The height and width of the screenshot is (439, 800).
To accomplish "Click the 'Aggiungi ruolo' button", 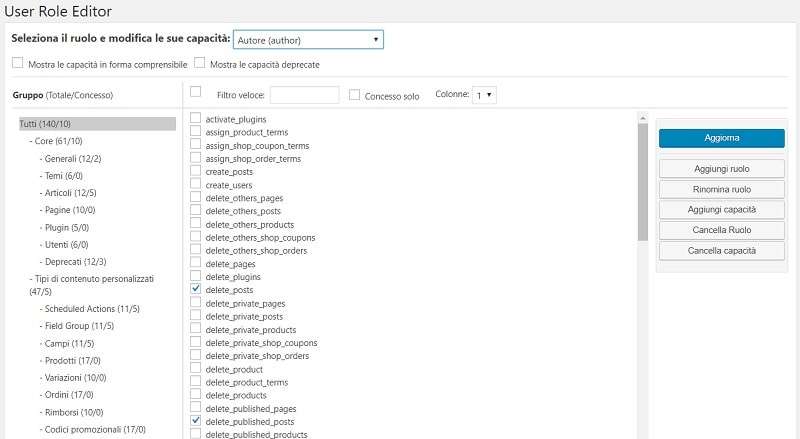I will 721,168.
